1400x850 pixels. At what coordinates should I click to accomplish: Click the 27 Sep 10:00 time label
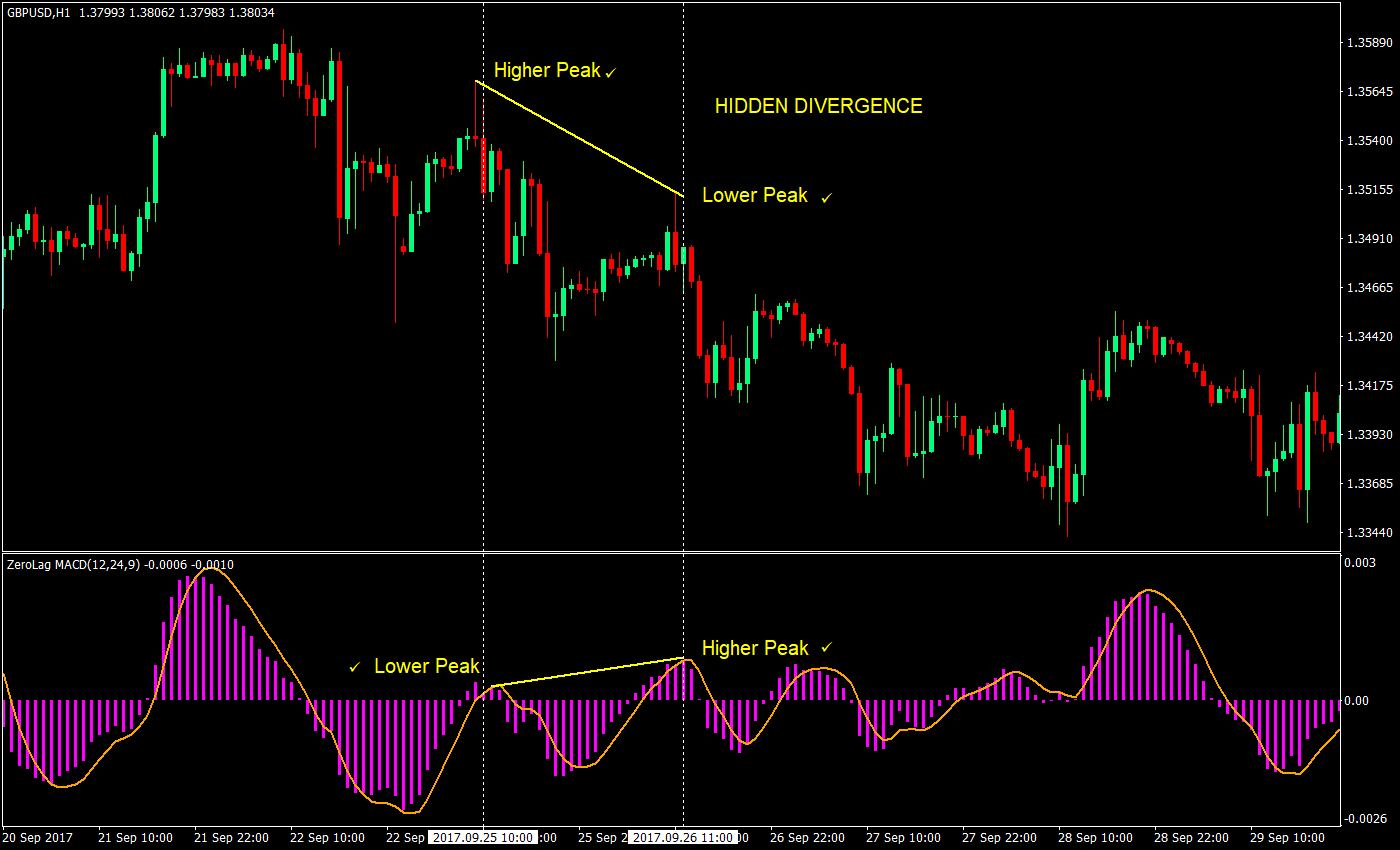tap(903, 837)
